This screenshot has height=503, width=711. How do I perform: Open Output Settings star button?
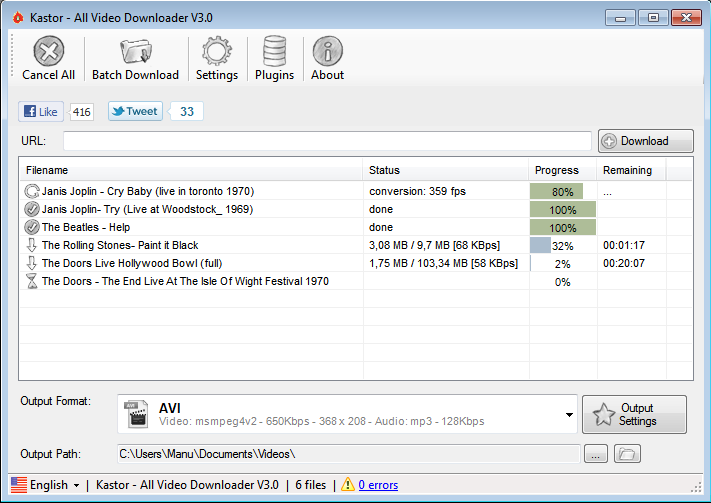click(x=634, y=415)
